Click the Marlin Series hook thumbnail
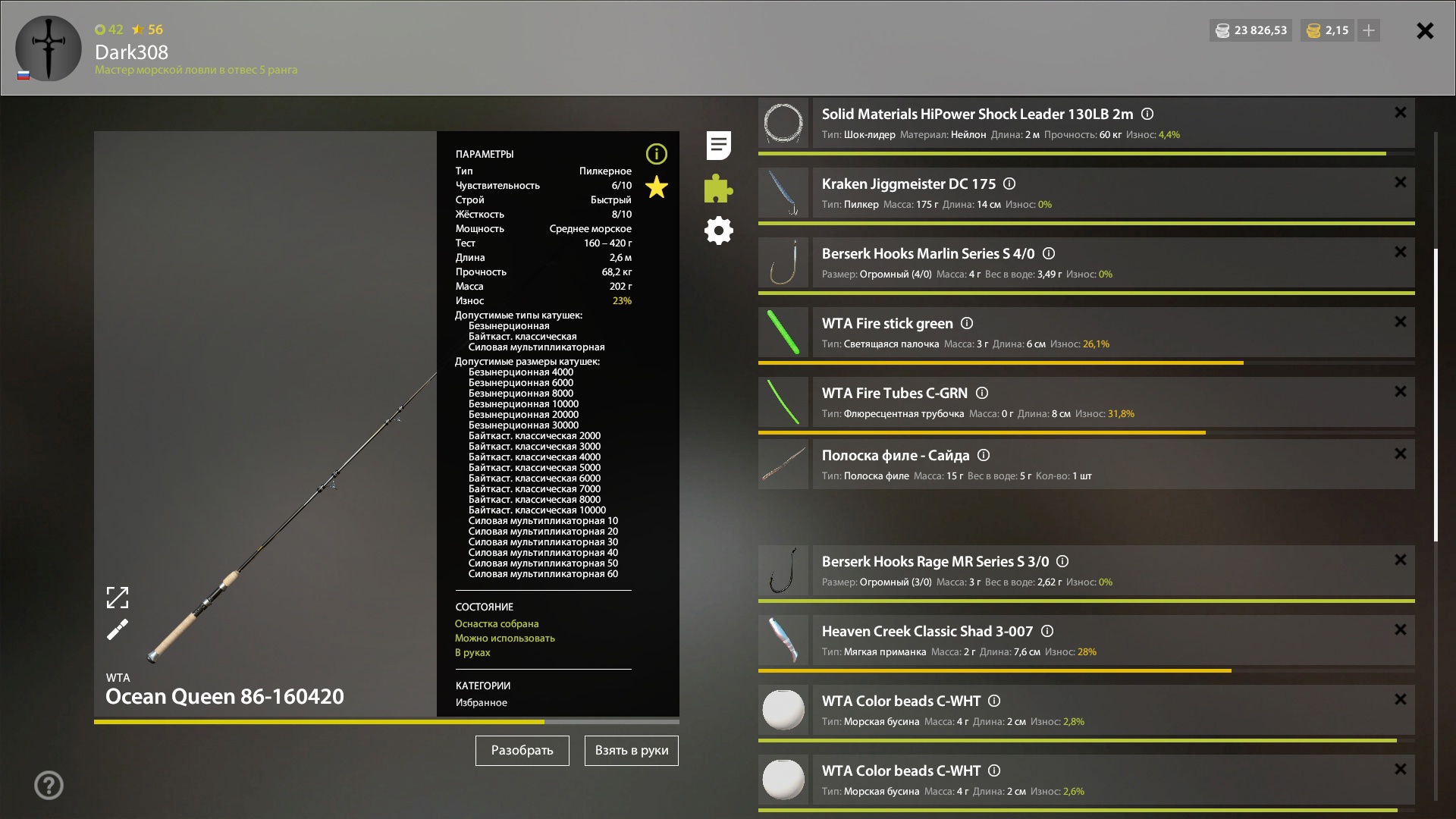The height and width of the screenshot is (819, 1456). click(783, 262)
